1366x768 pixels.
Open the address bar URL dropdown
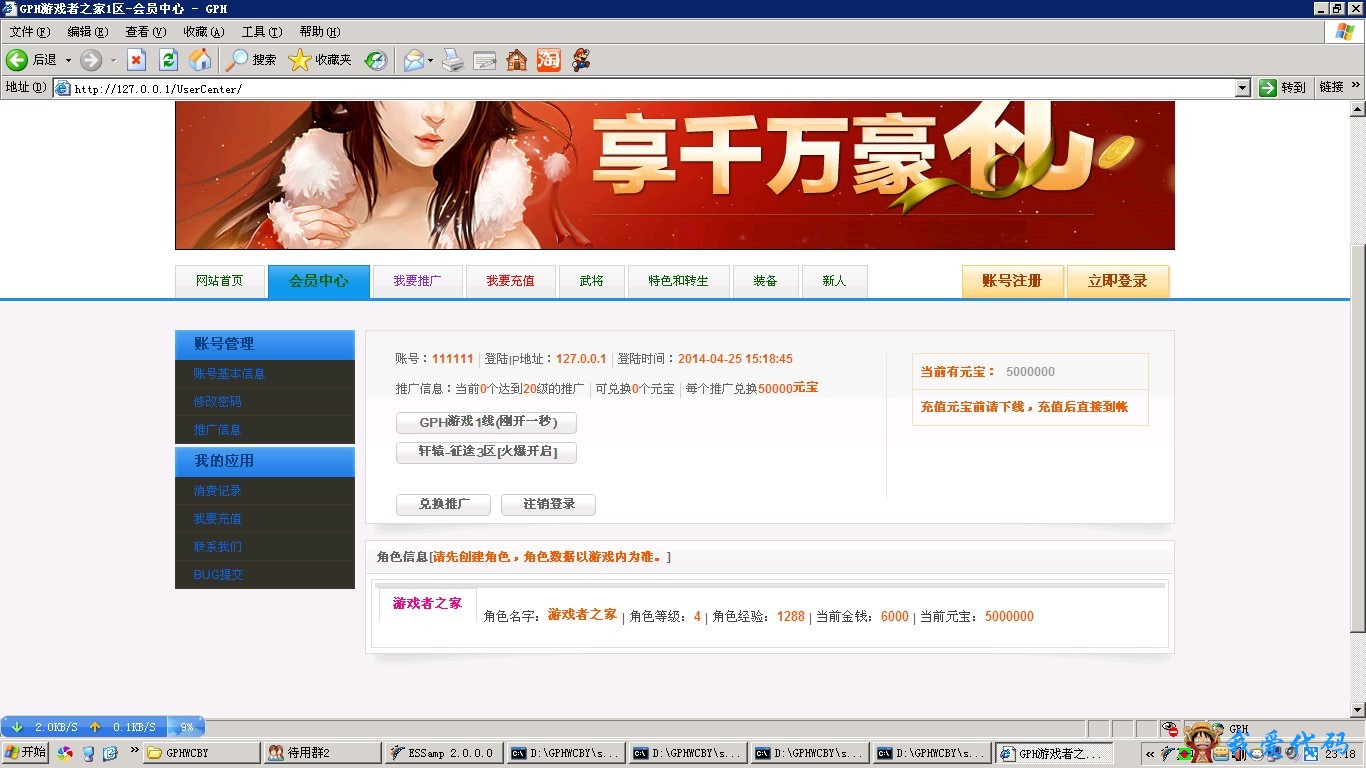(1243, 88)
